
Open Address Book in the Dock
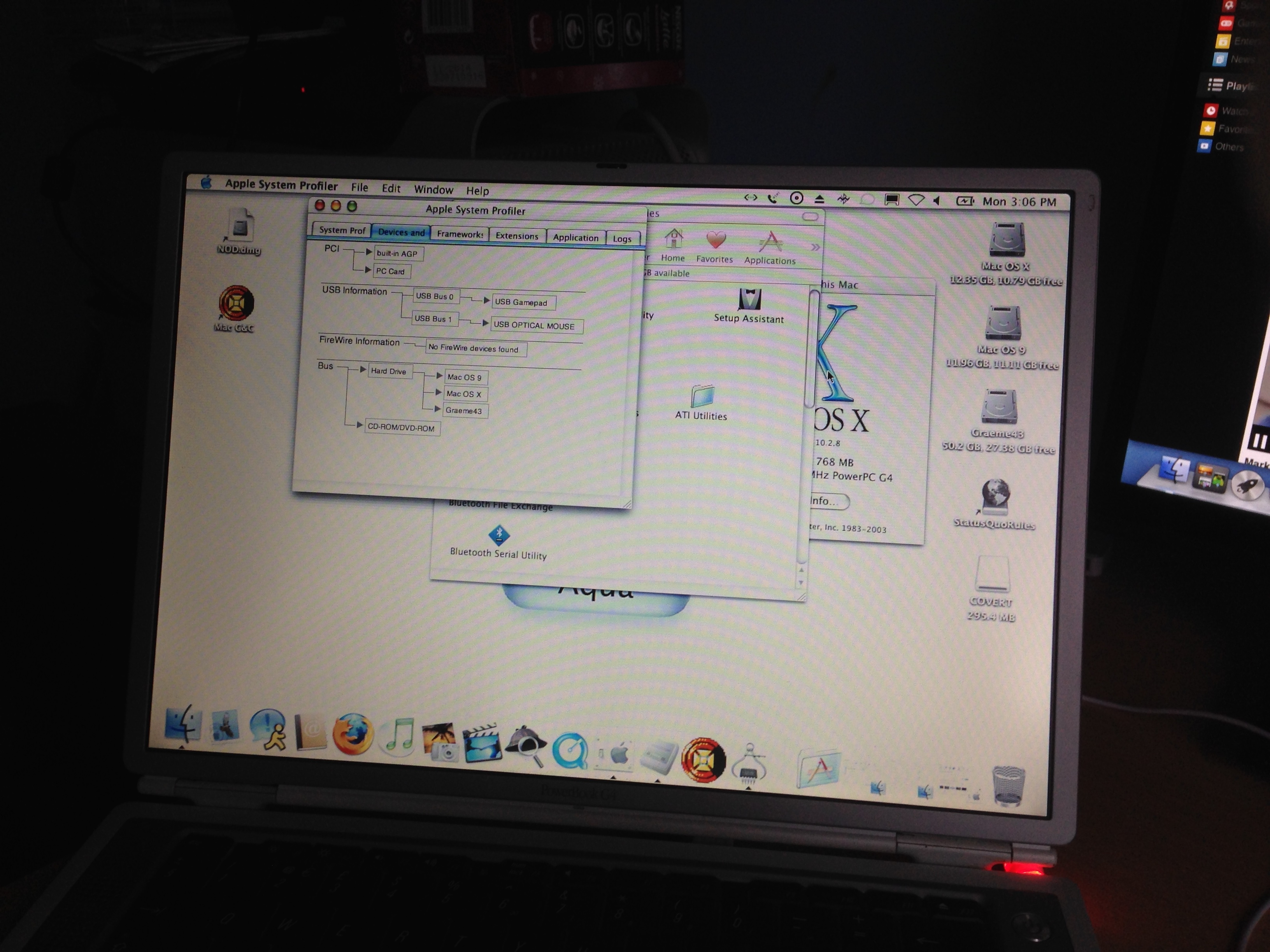310,732
